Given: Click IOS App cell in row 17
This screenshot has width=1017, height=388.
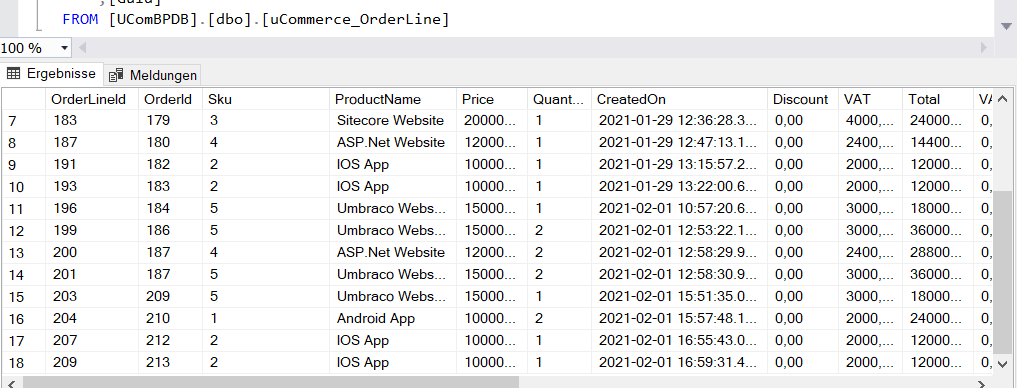Looking at the screenshot, I should 393,341.
